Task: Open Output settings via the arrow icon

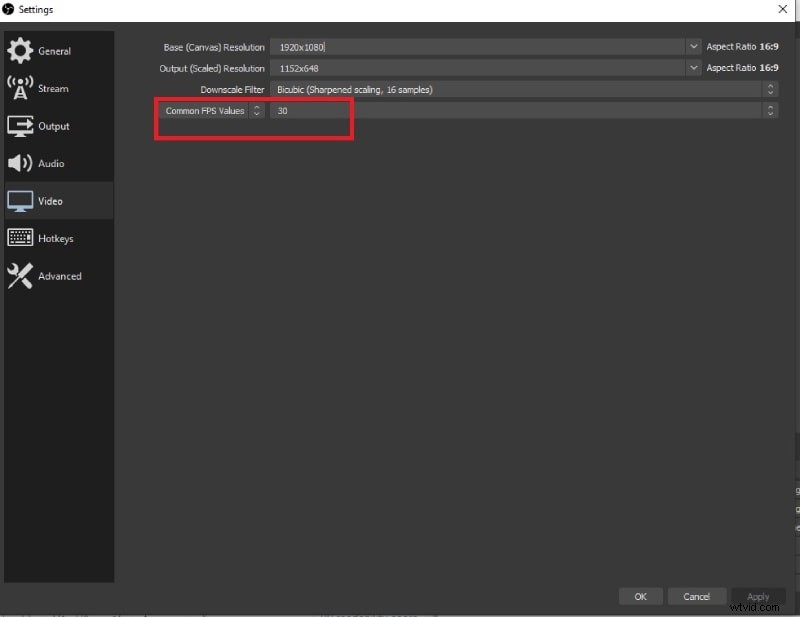Action: pyautogui.click(x=20, y=125)
